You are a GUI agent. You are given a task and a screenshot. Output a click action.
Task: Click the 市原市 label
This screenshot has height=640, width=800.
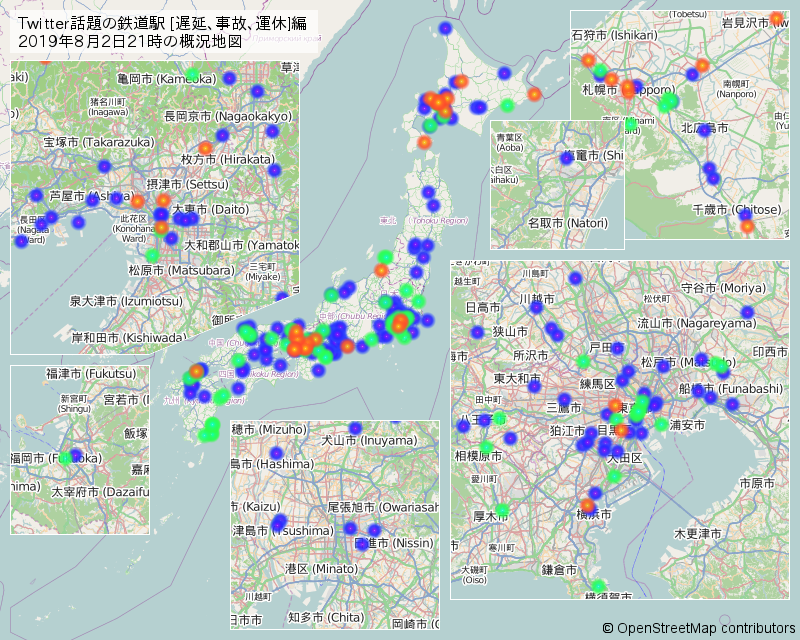757,483
